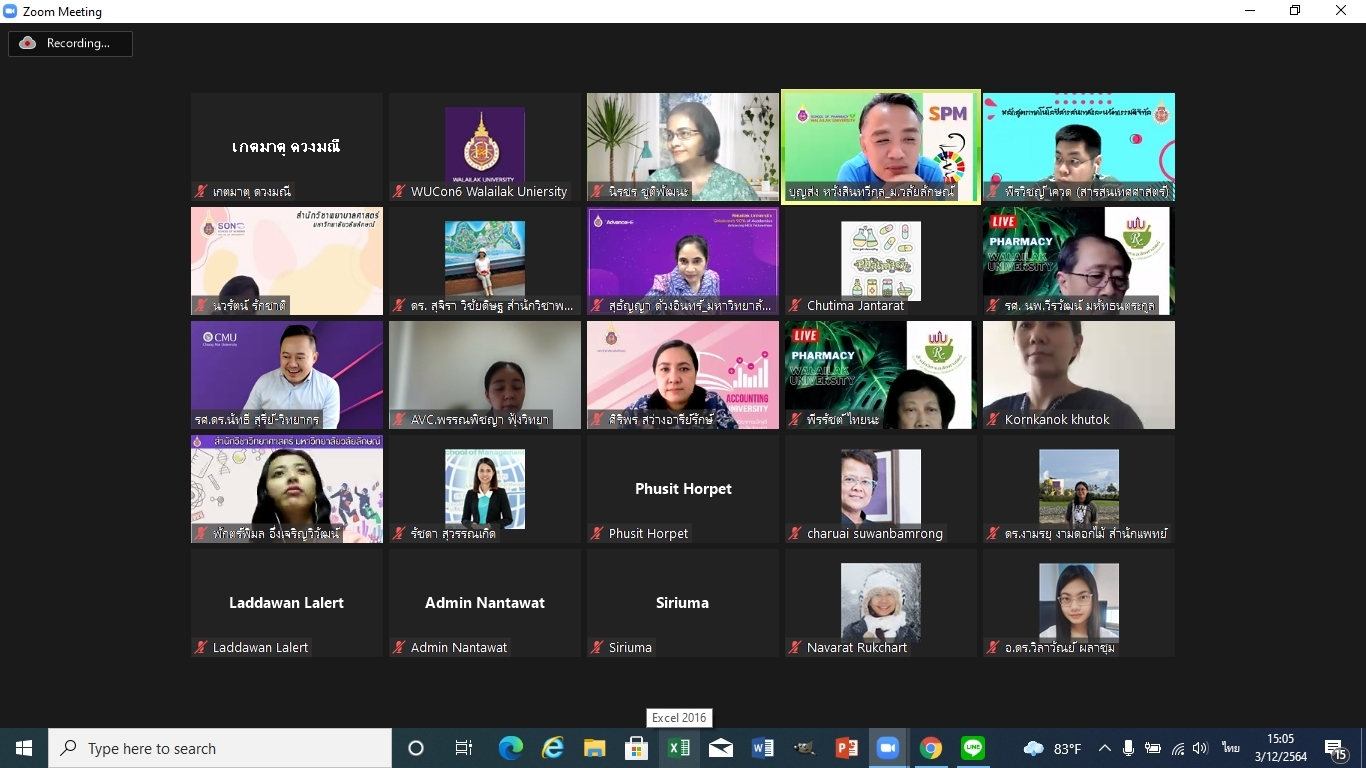Select the Navarat Rukchart participant tile
Viewport: 1366px width, 768px height.
coord(881,603)
